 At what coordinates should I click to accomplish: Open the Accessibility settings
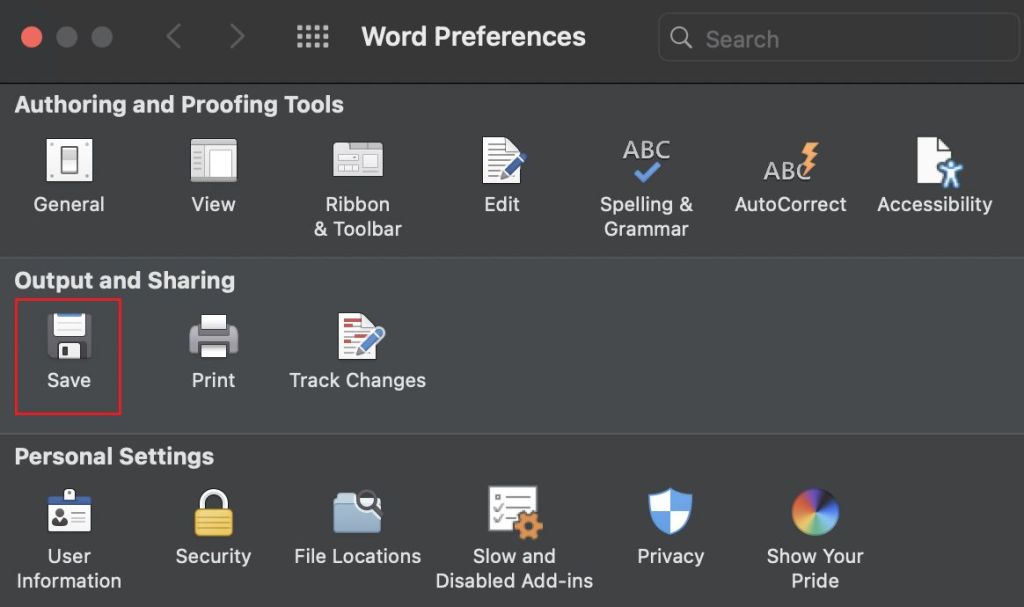click(x=934, y=178)
